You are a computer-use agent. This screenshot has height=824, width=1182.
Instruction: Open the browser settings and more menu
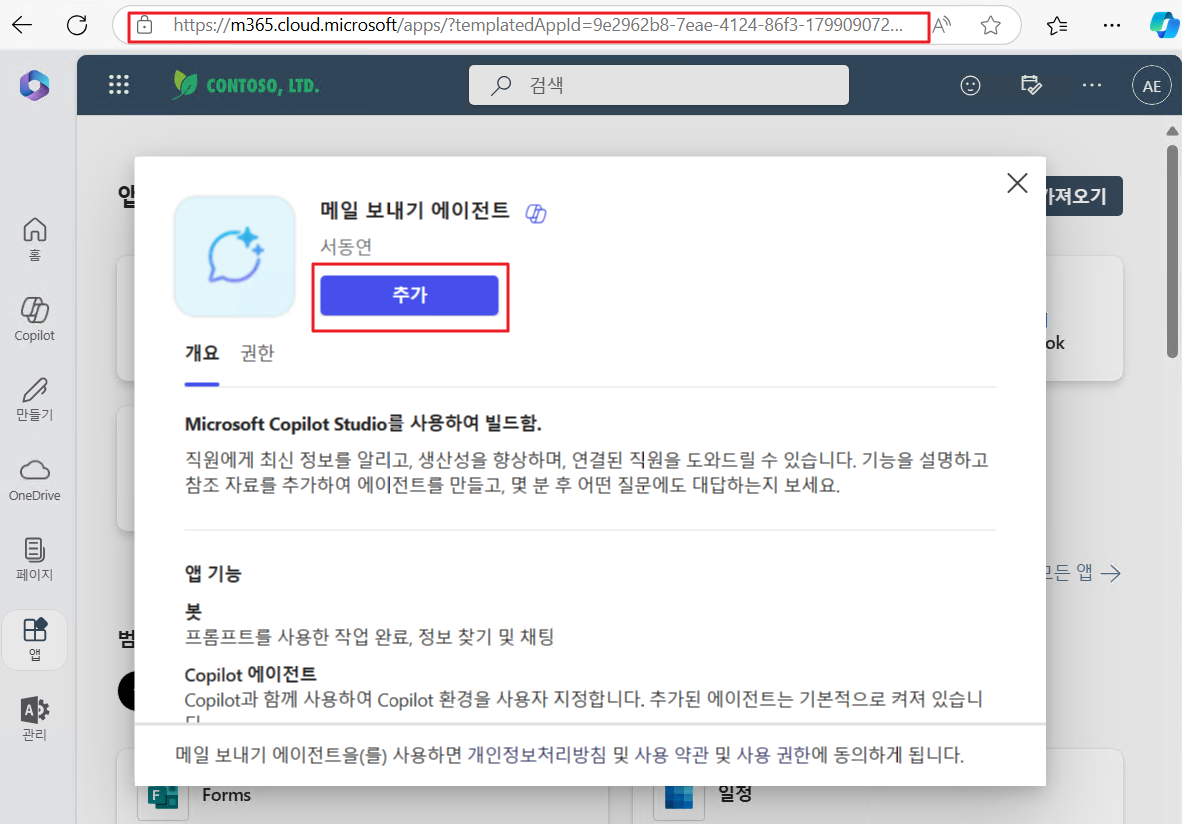pos(1112,26)
